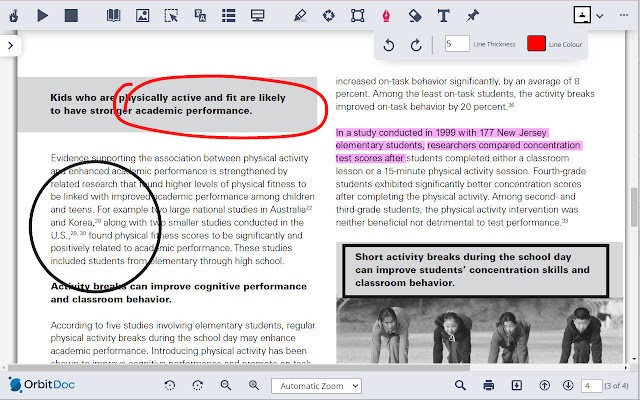Select the highlighter tool
The image size is (640, 400).
click(x=299, y=16)
